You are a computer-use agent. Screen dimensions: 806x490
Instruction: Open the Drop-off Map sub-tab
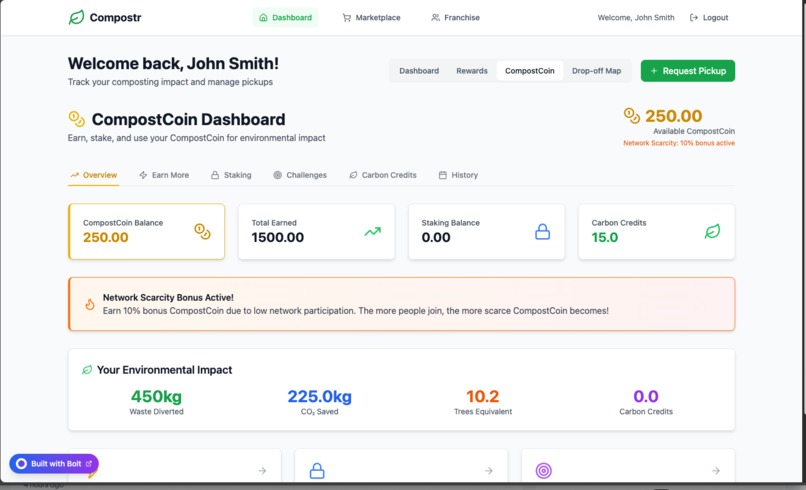(x=596, y=71)
